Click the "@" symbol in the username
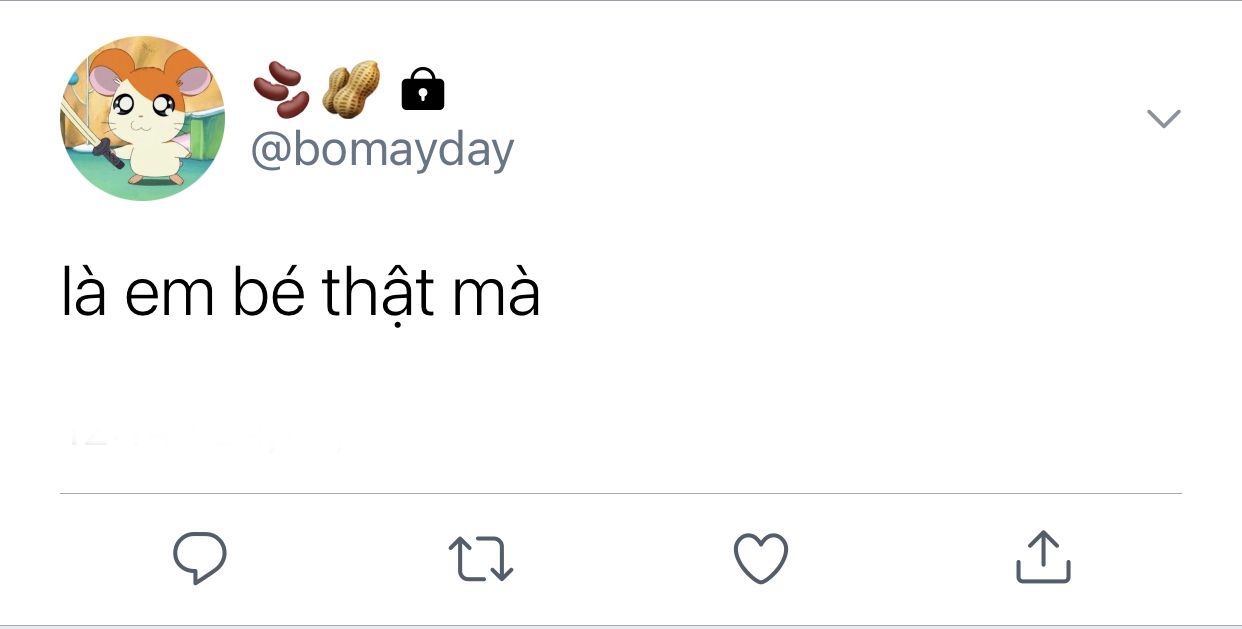Image resolution: width=1242 pixels, height=629 pixels. [271, 152]
